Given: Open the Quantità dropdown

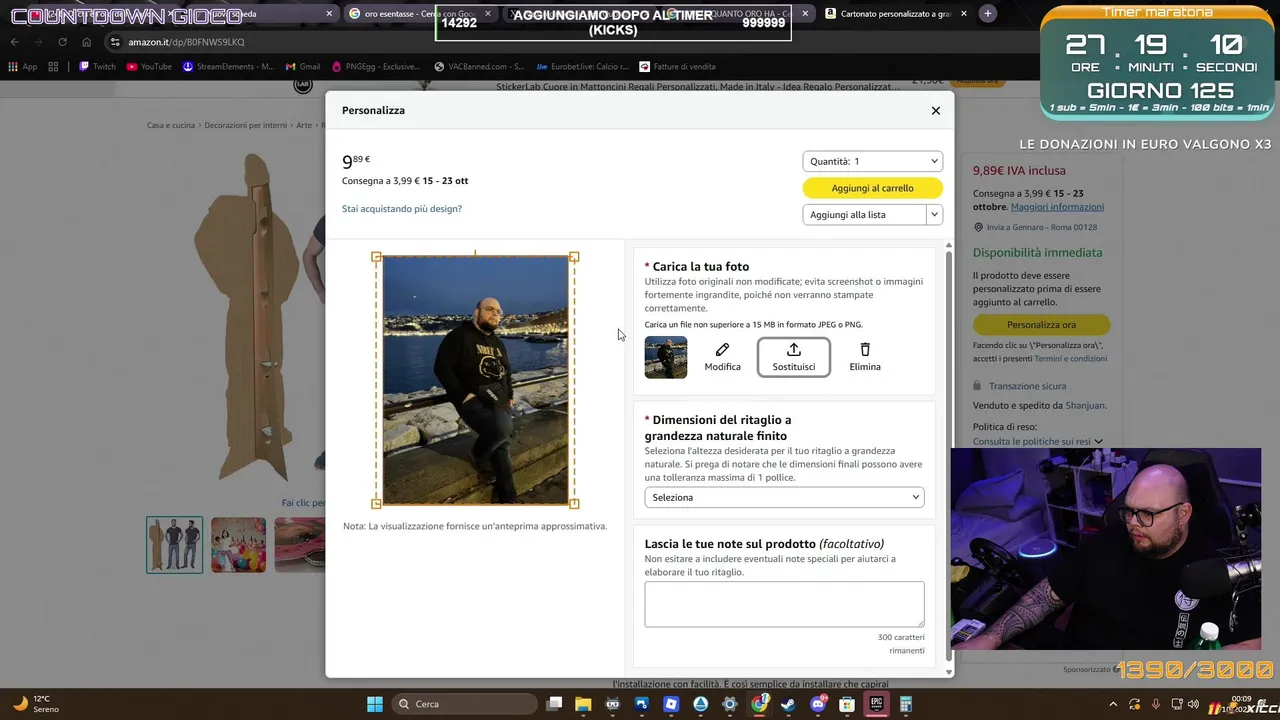Looking at the screenshot, I should [x=873, y=161].
